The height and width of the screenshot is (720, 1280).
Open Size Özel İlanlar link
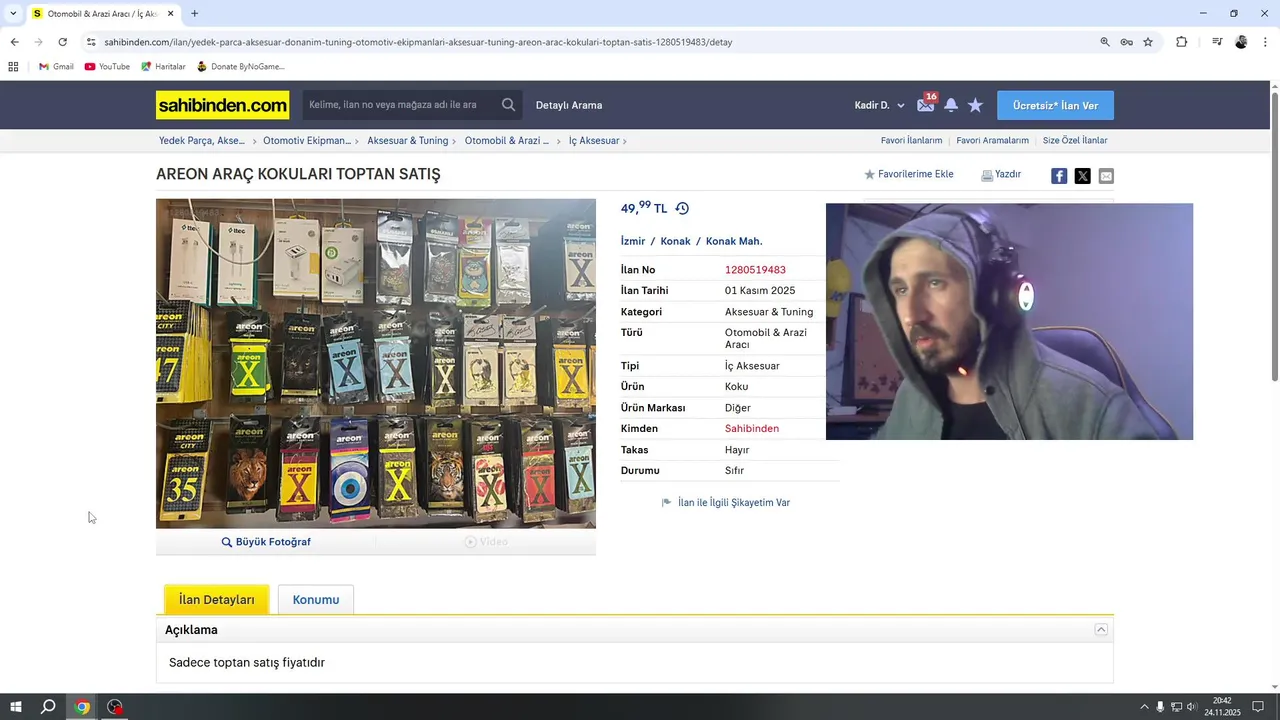pos(1075,141)
